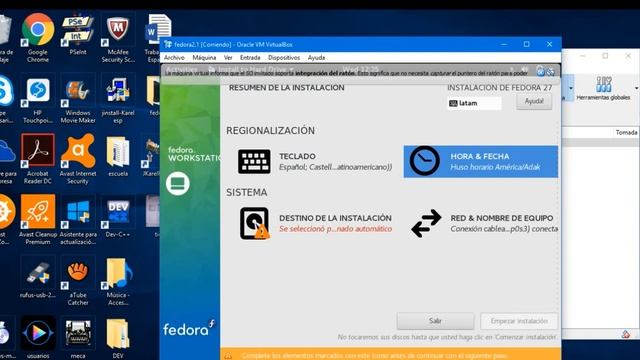Open Red & Nombre de equipo arrows icon
Screen dimensions: 640x360
pos(426,223)
